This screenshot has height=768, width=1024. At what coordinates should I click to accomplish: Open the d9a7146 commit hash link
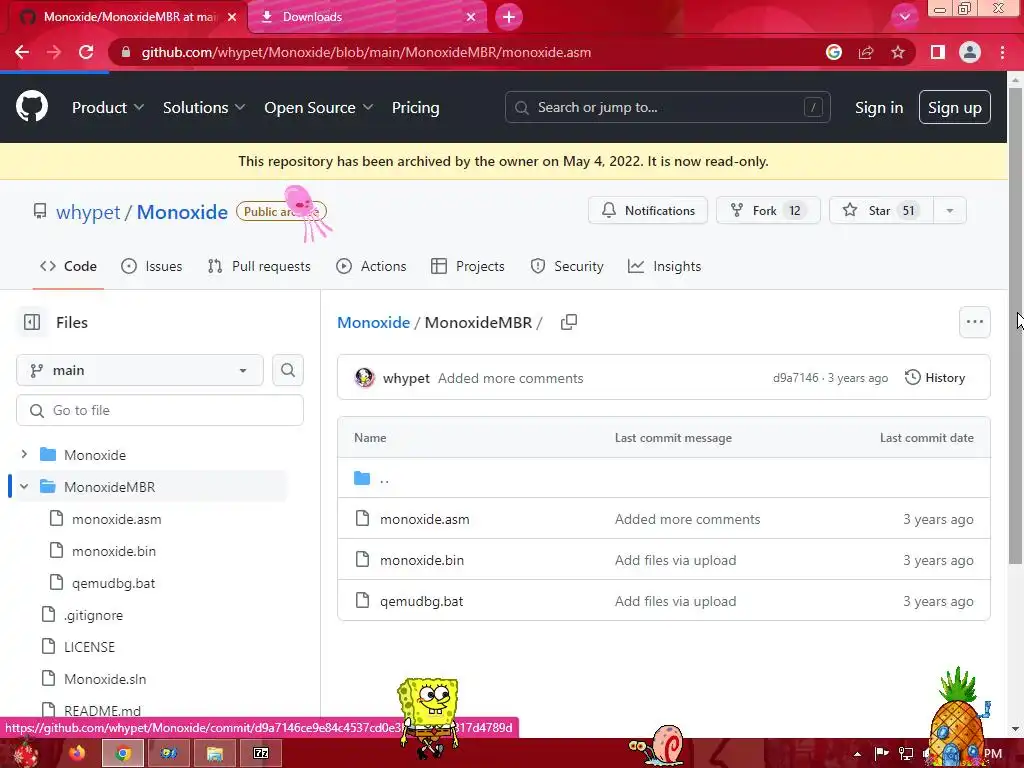click(795, 377)
